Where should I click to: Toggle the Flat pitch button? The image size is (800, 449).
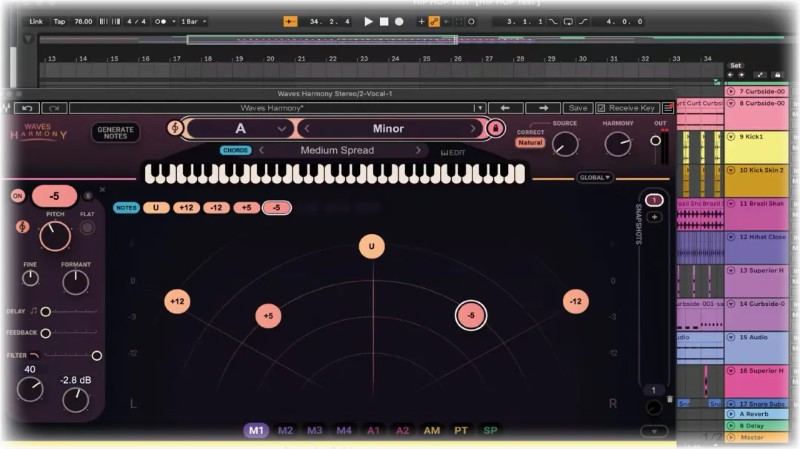point(87,228)
